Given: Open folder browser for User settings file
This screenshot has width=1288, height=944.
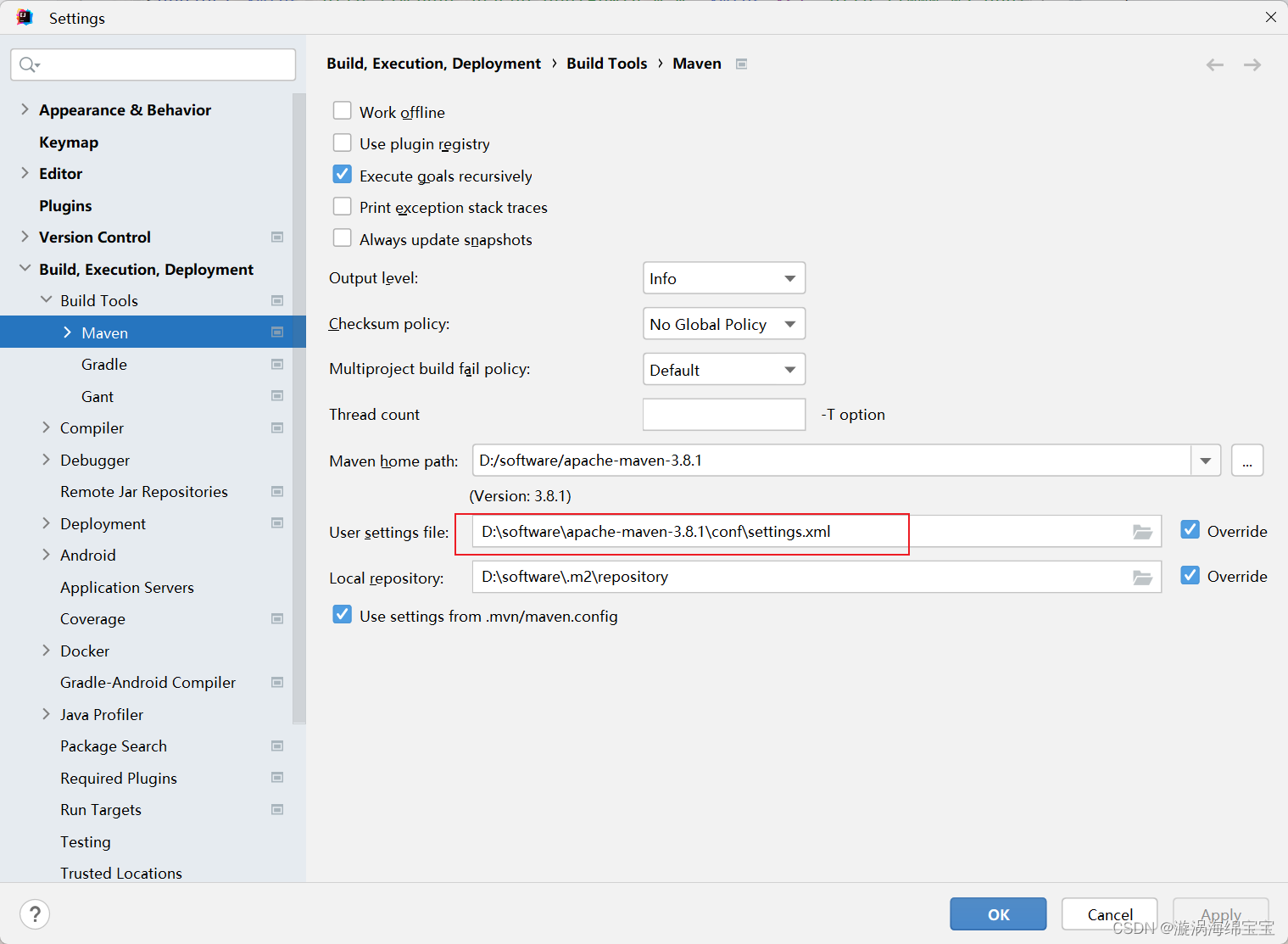Looking at the screenshot, I should coord(1142,531).
